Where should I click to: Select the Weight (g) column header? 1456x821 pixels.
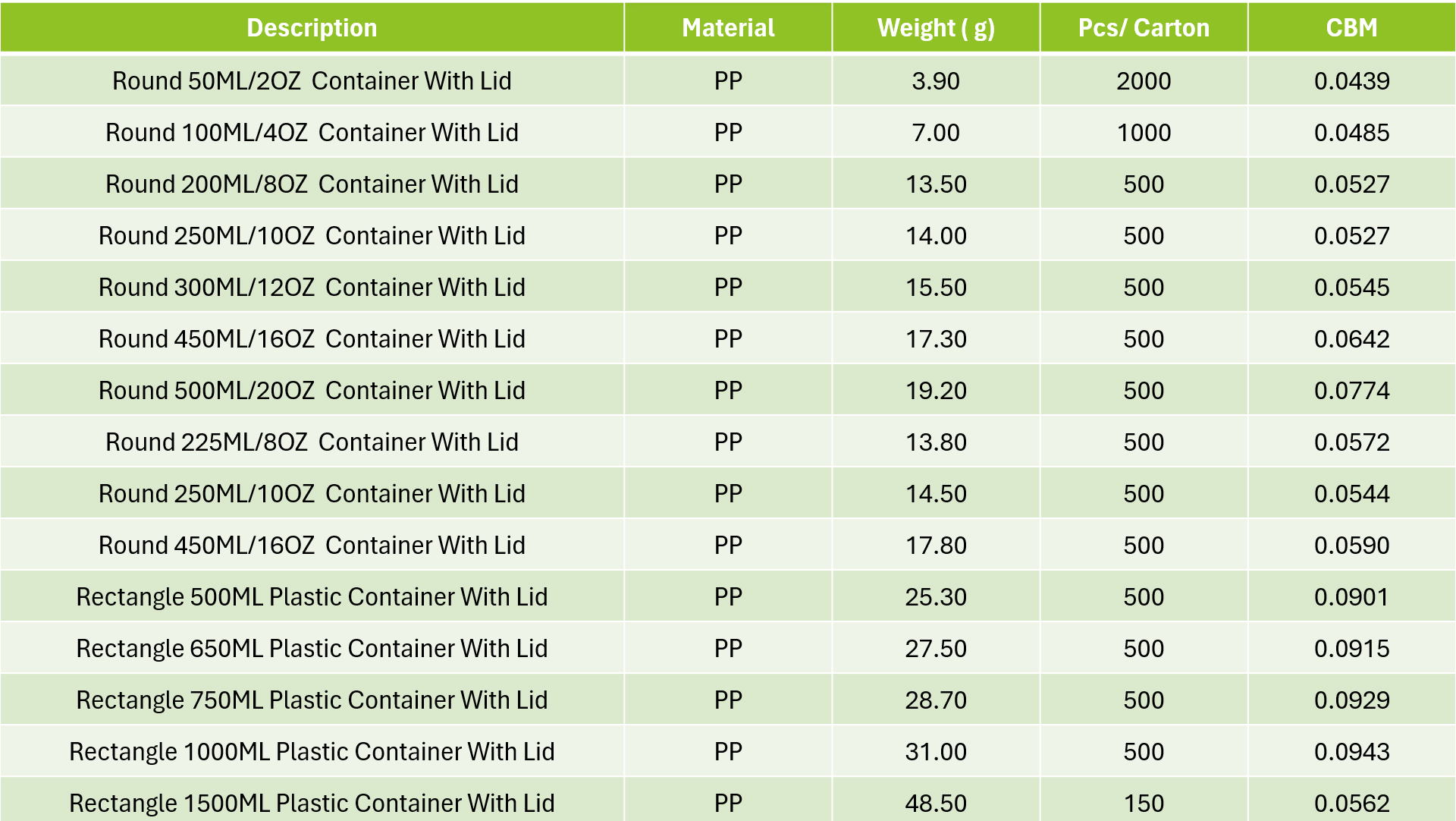click(936, 28)
